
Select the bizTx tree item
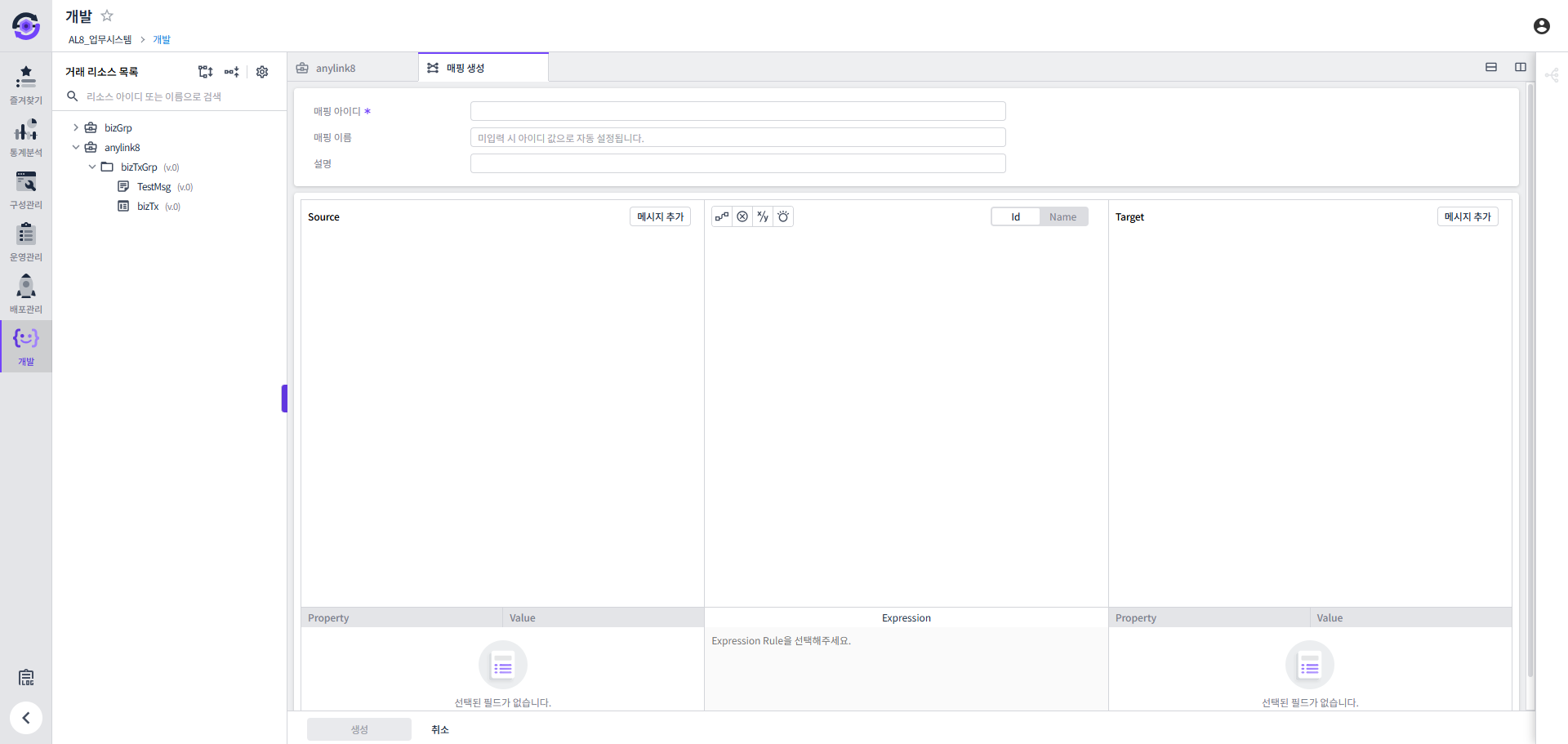click(148, 207)
